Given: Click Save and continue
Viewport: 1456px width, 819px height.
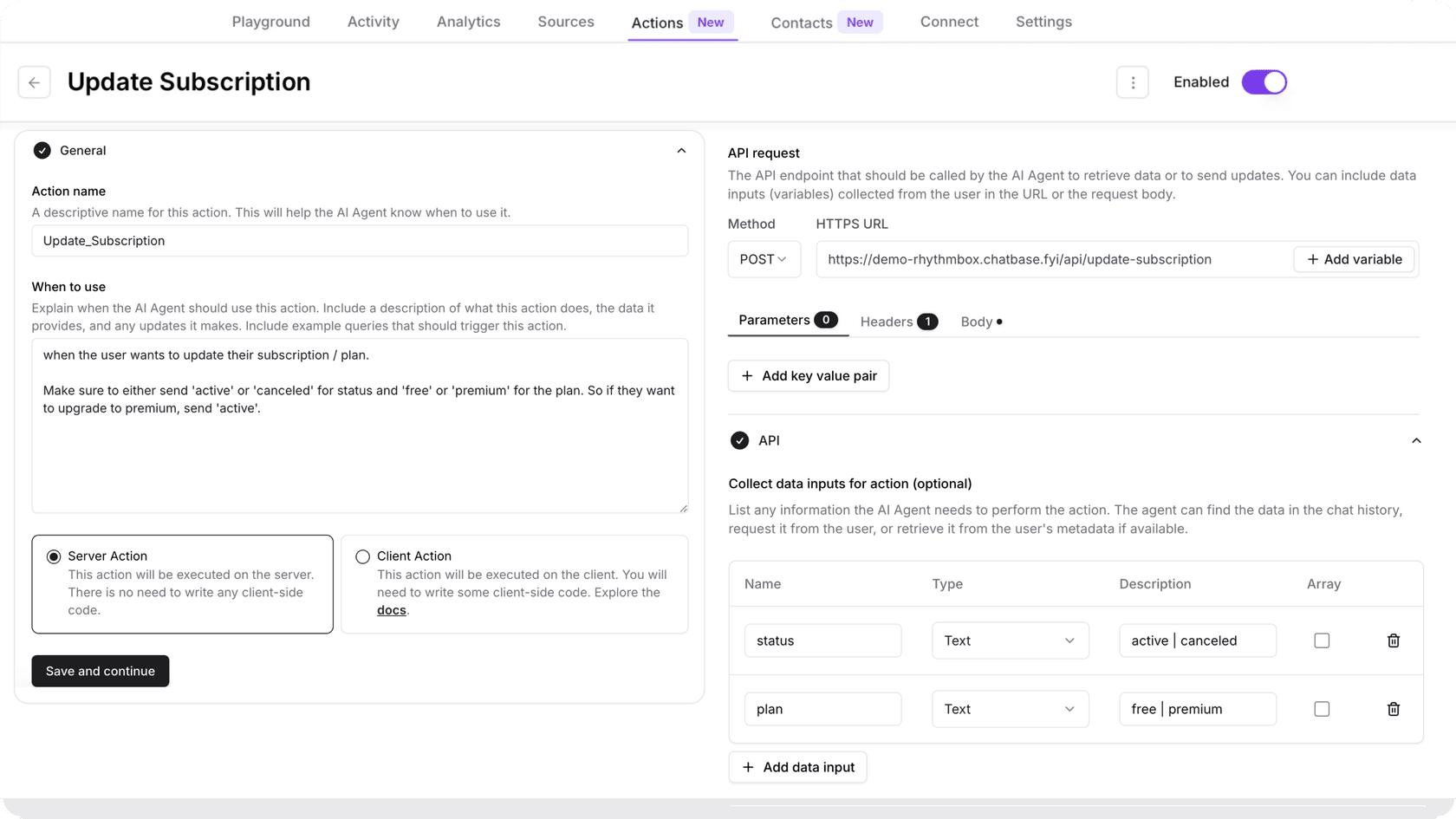Looking at the screenshot, I should tap(101, 671).
